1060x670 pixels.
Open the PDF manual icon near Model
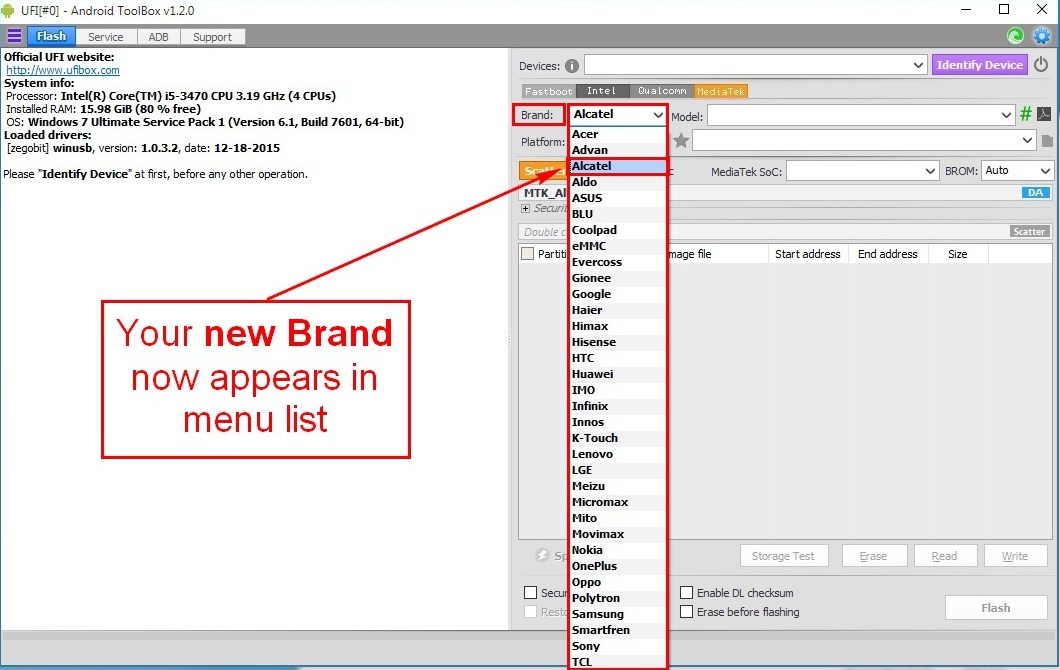(x=1044, y=114)
